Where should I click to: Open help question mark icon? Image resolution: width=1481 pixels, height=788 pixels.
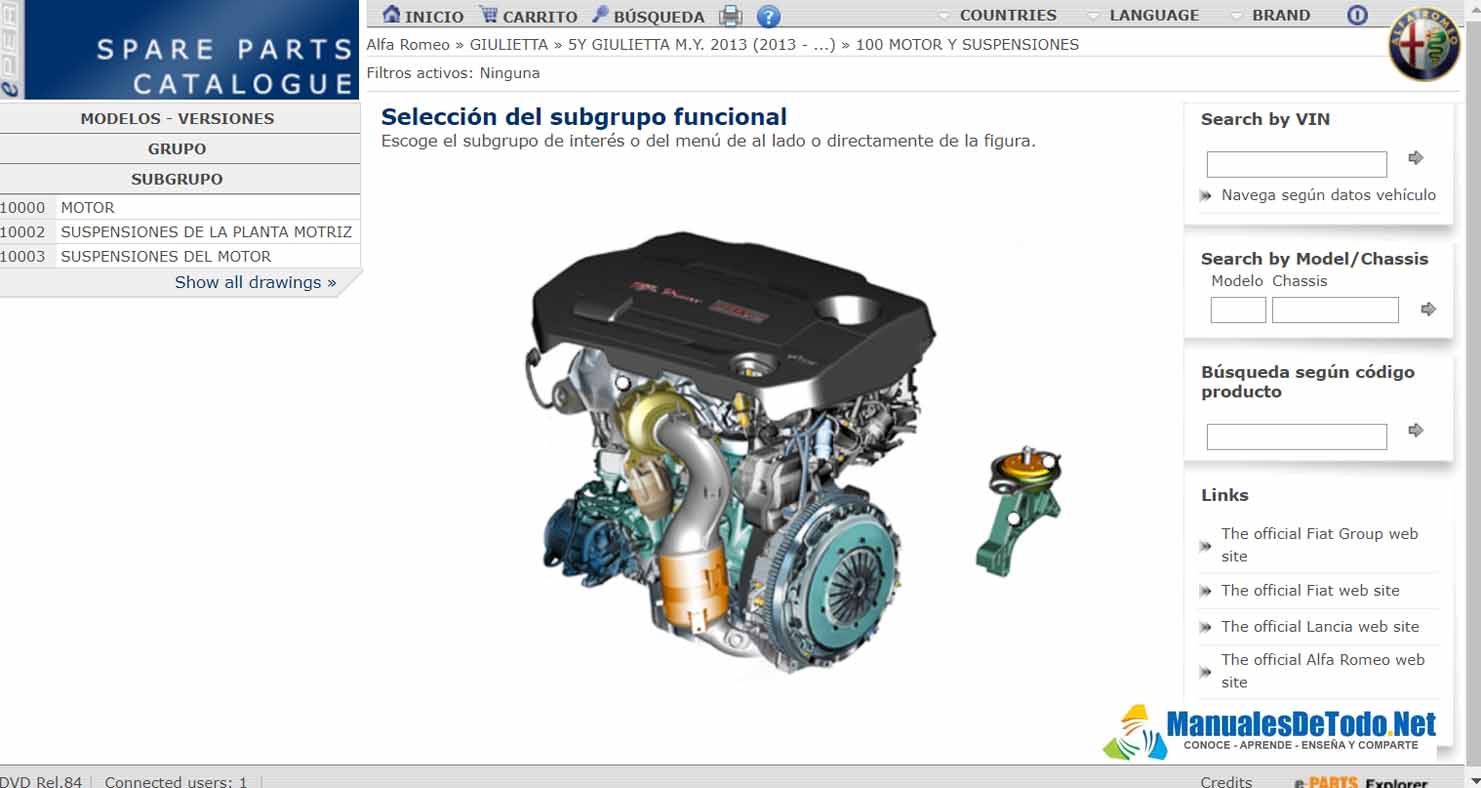point(768,16)
